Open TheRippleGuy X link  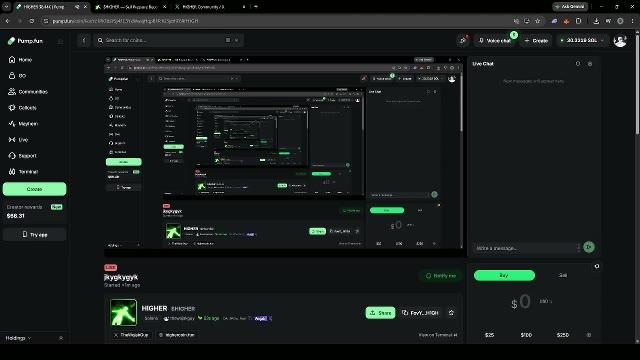point(131,335)
